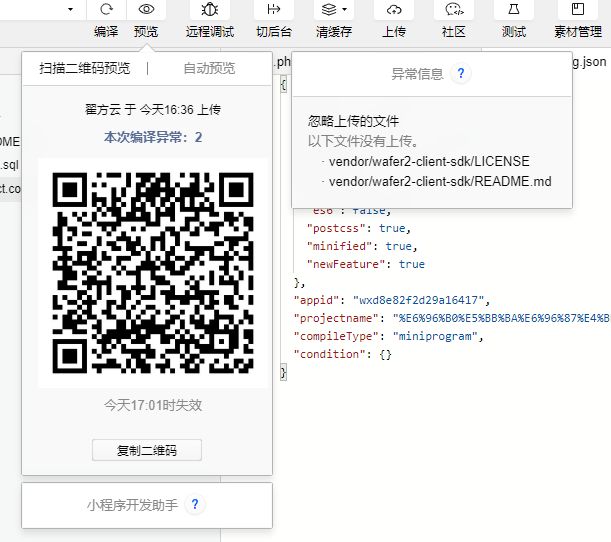The height and width of the screenshot is (542, 611).
Task: Click the .sql file in sidebar
Action: (9, 164)
